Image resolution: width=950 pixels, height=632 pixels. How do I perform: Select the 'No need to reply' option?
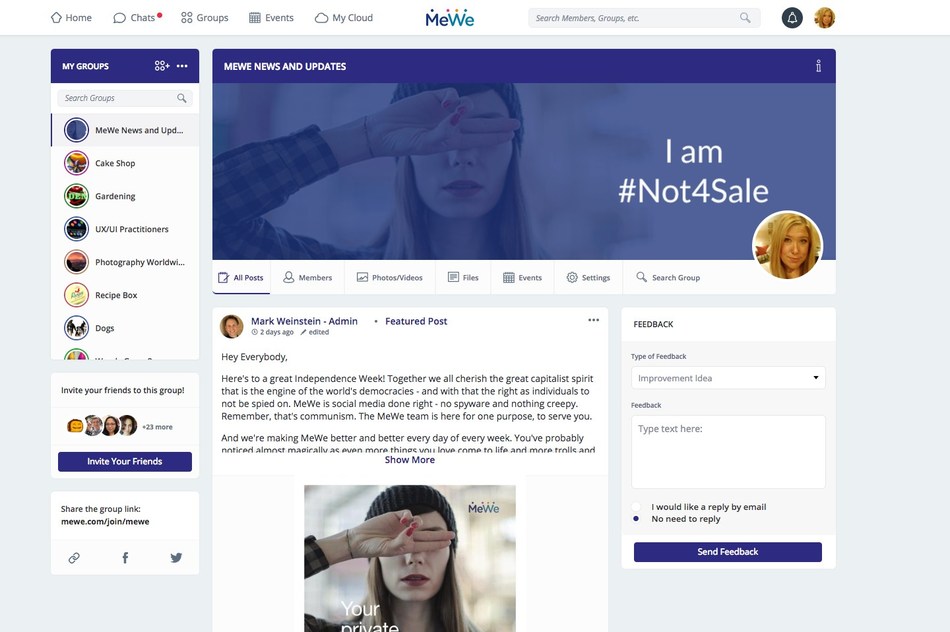point(637,519)
